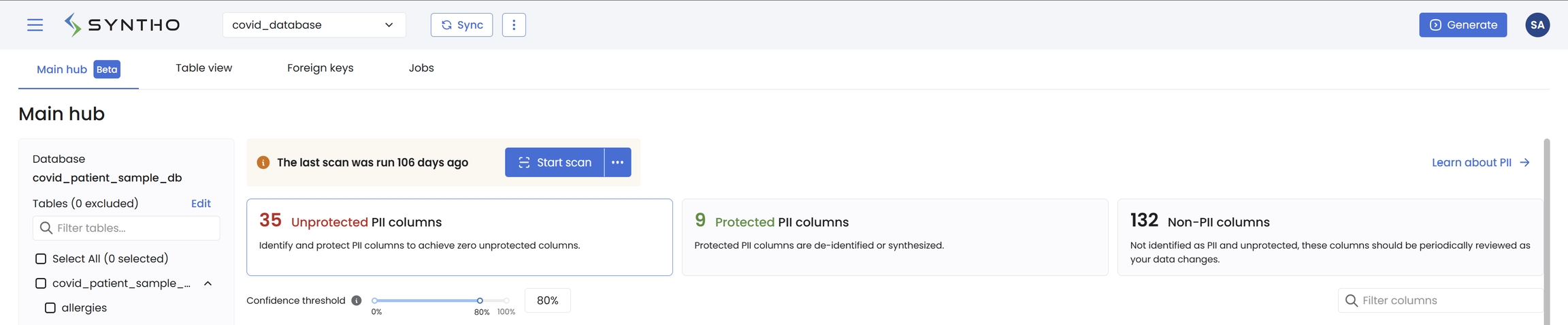Click the Sync button

(461, 25)
